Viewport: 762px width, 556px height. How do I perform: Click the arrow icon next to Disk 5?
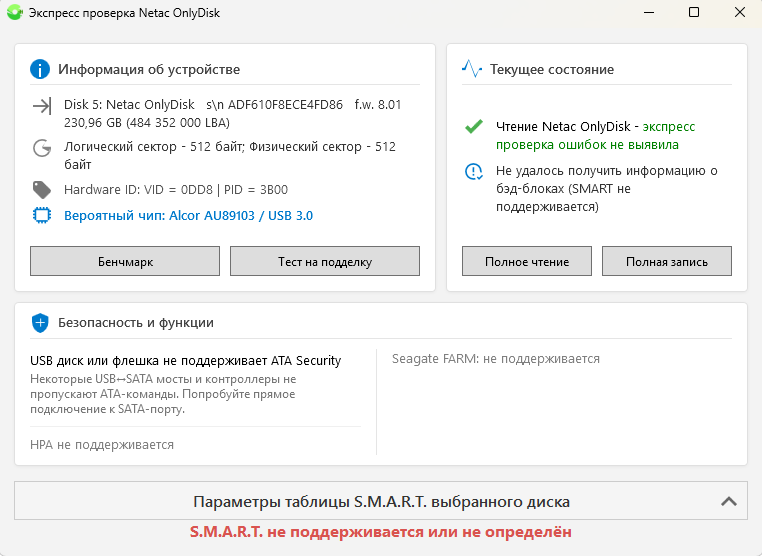pos(42,105)
